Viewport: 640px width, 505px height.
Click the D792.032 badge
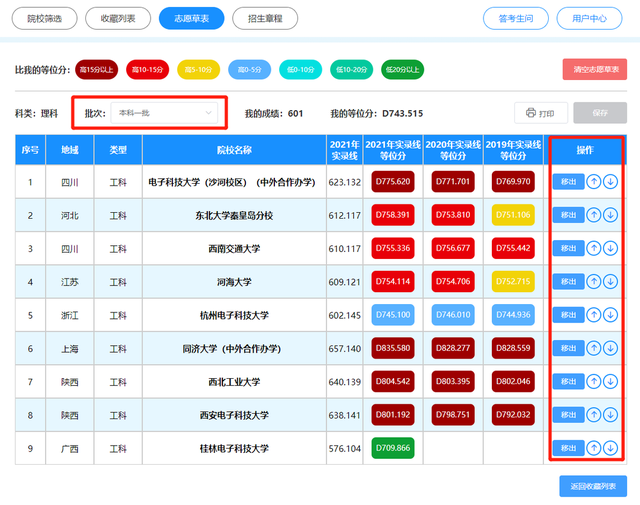pyautogui.click(x=513, y=415)
